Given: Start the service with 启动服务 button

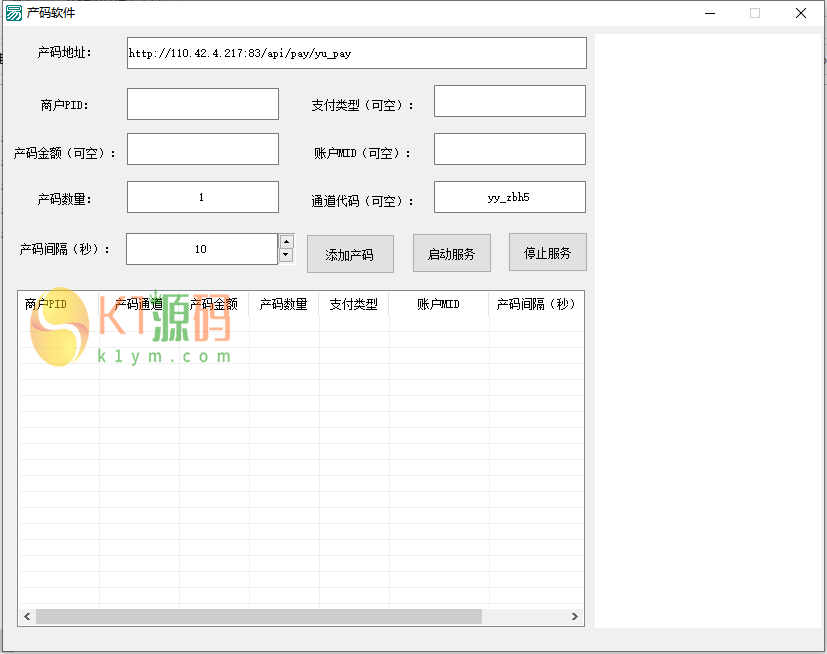Looking at the screenshot, I should tap(451, 254).
